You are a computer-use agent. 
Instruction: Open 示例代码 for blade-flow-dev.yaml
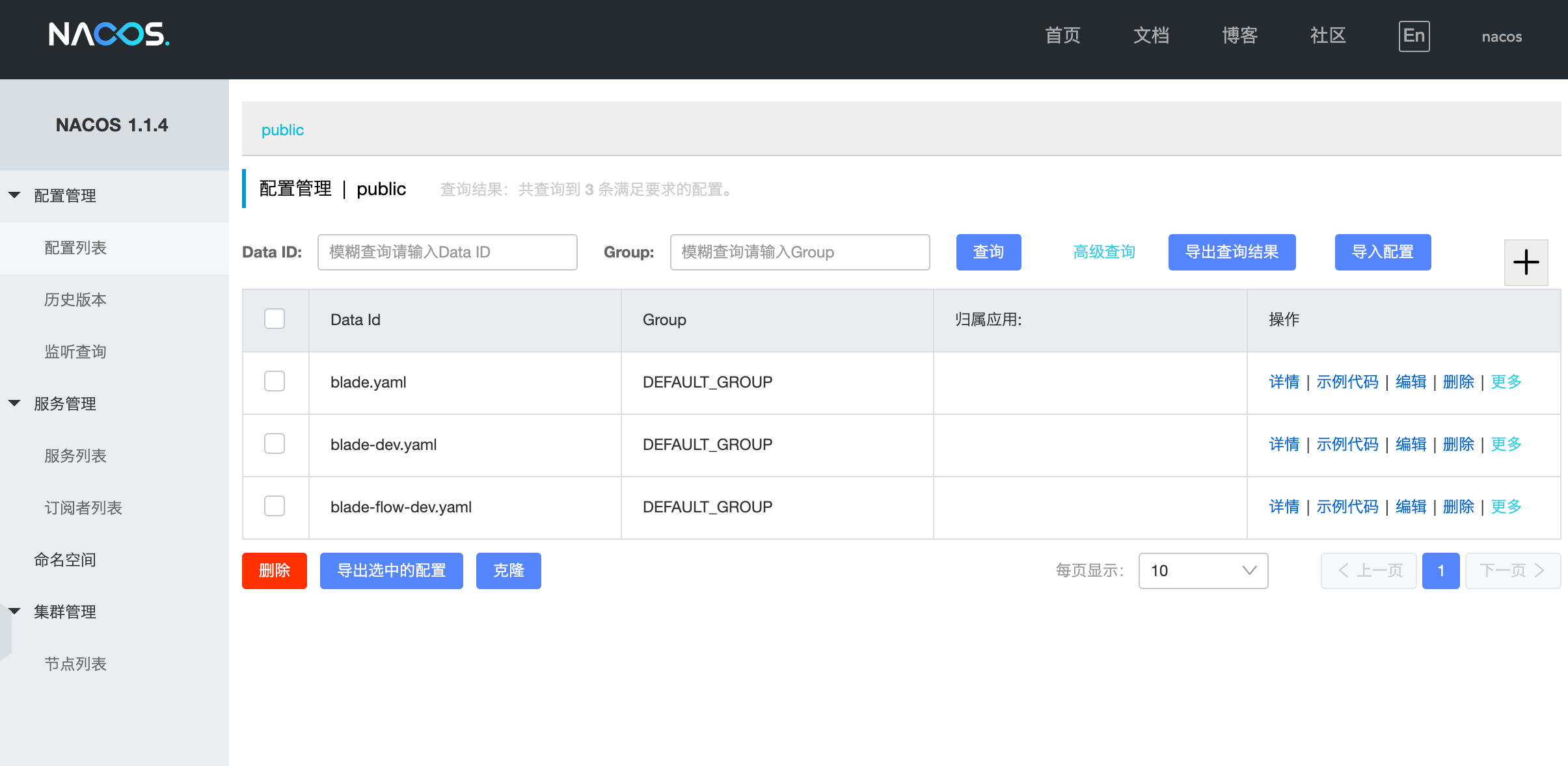tap(1347, 507)
